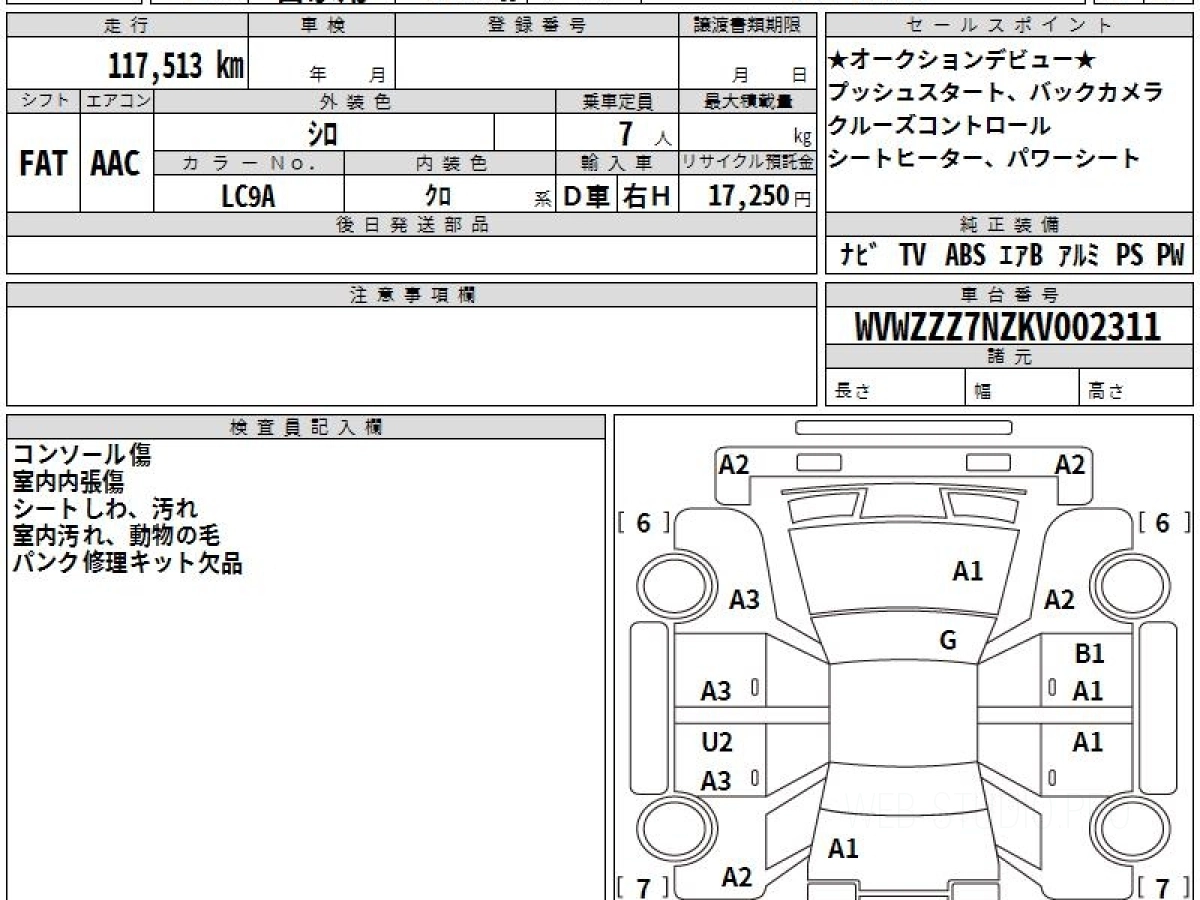This screenshot has width=1200, height=900.
Task: Click the パンク修理キット欠品 note line
Action: pyautogui.click(x=127, y=563)
